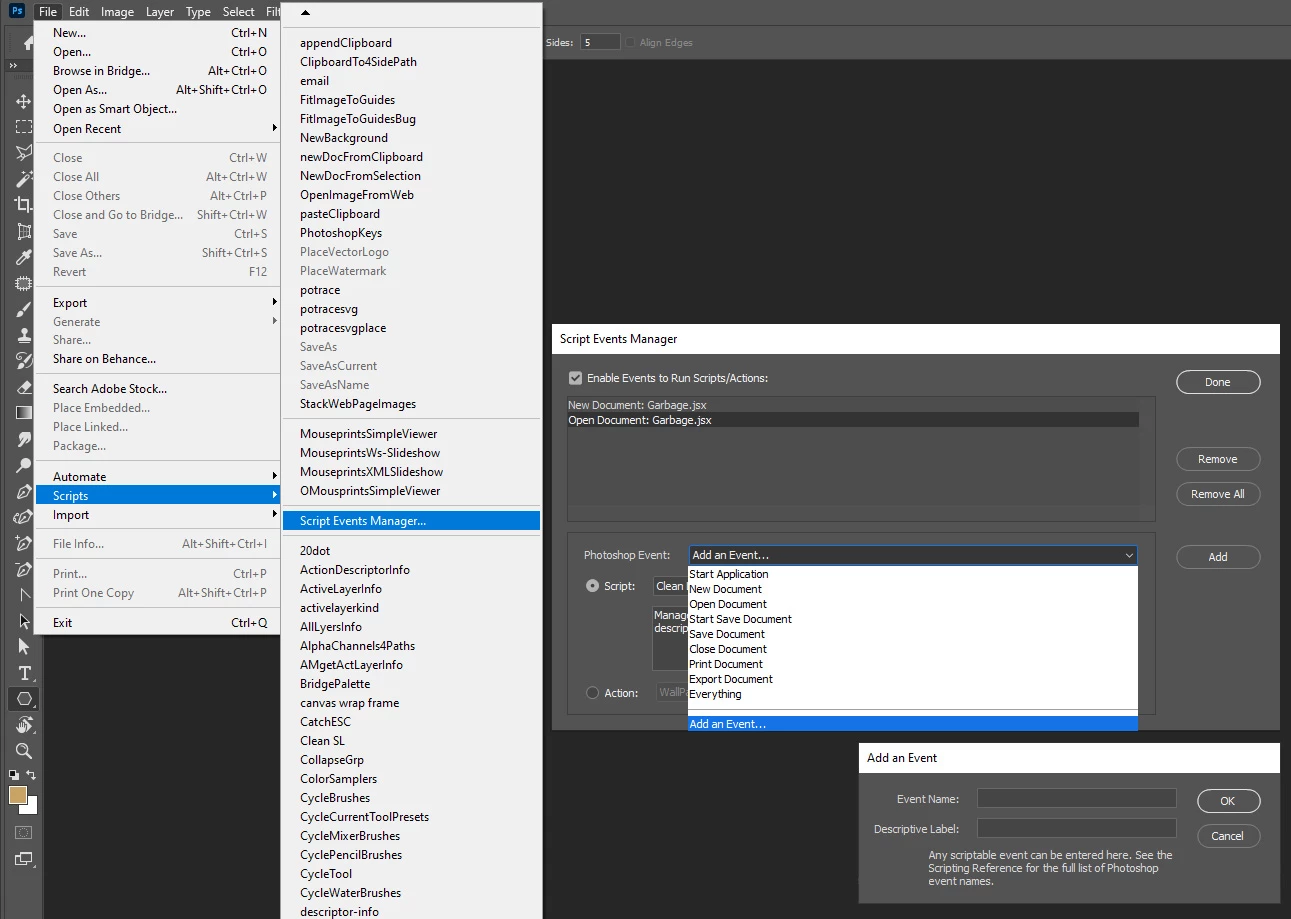Image resolution: width=1291 pixels, height=919 pixels.
Task: Reset default foreground and background colors
Action: tap(14, 774)
